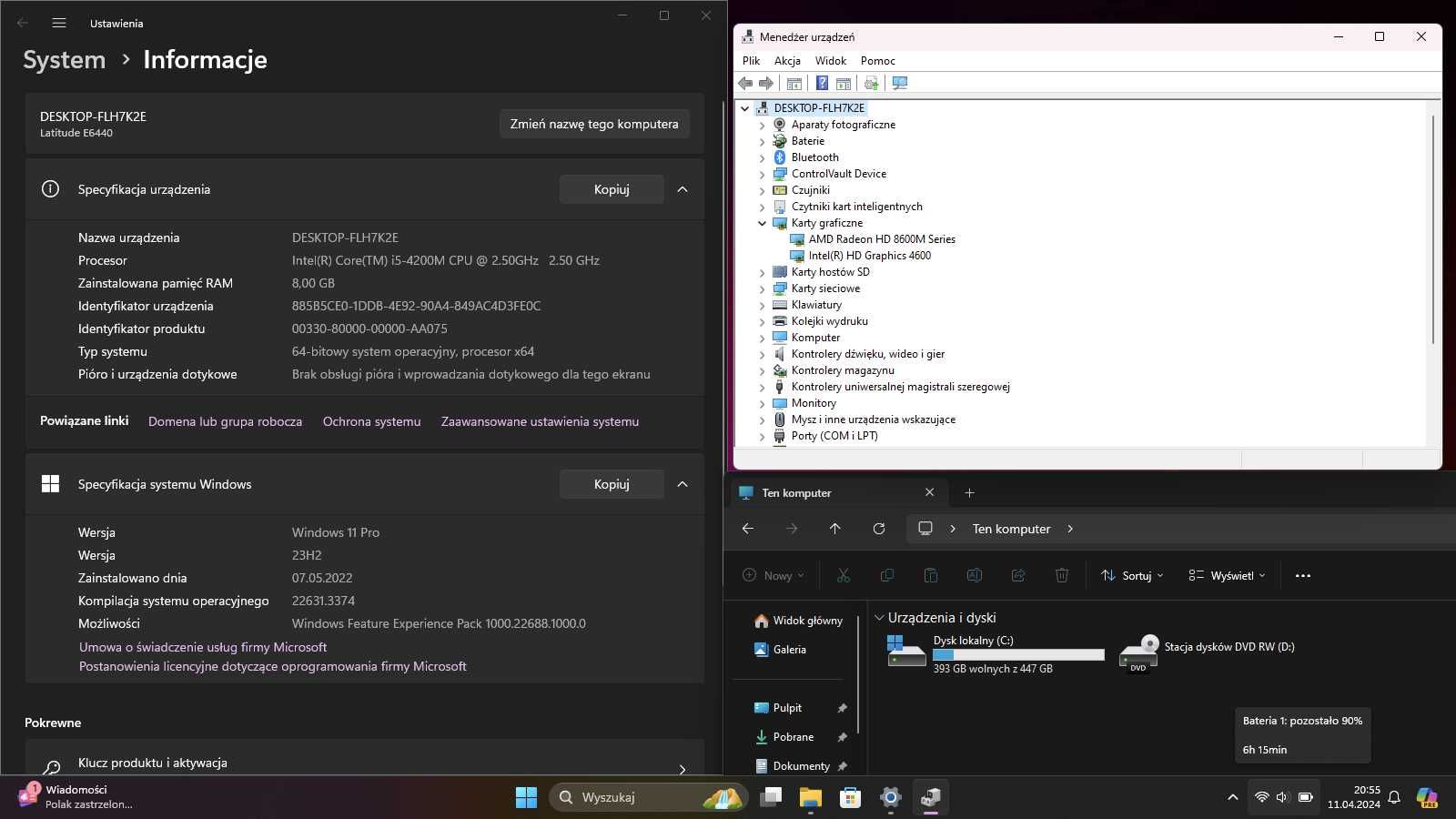Open Akcja menu in Device Manager

coord(787,61)
